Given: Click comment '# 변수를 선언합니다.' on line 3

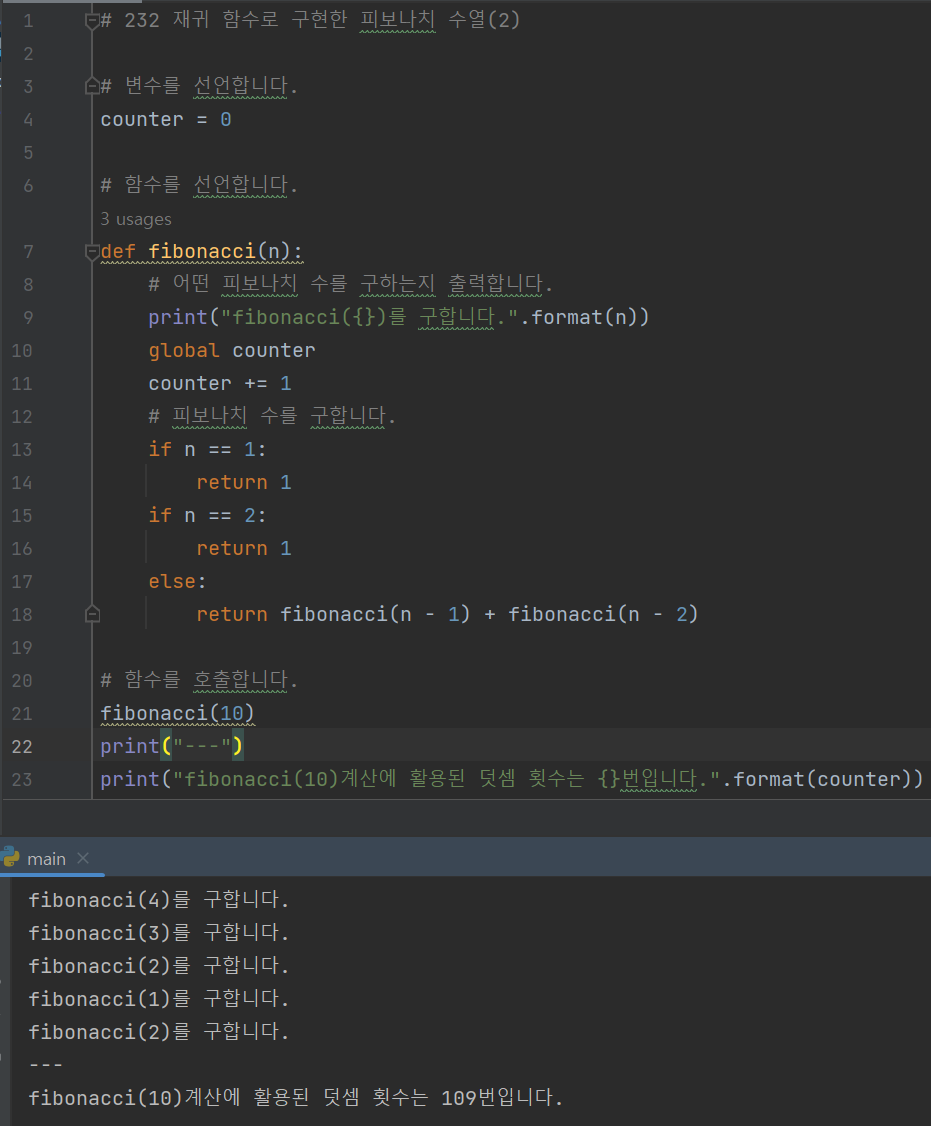Looking at the screenshot, I should [x=199, y=86].
